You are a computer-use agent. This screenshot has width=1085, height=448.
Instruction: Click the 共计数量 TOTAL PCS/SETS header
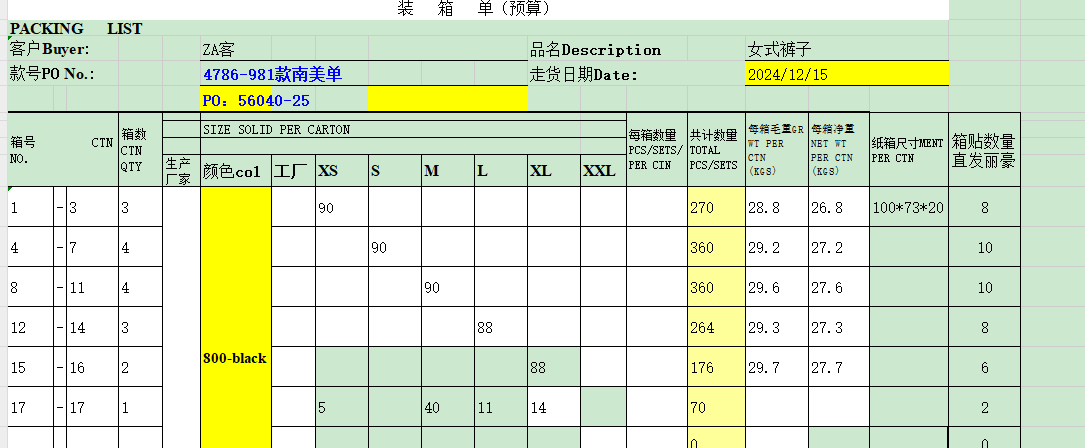click(x=714, y=150)
